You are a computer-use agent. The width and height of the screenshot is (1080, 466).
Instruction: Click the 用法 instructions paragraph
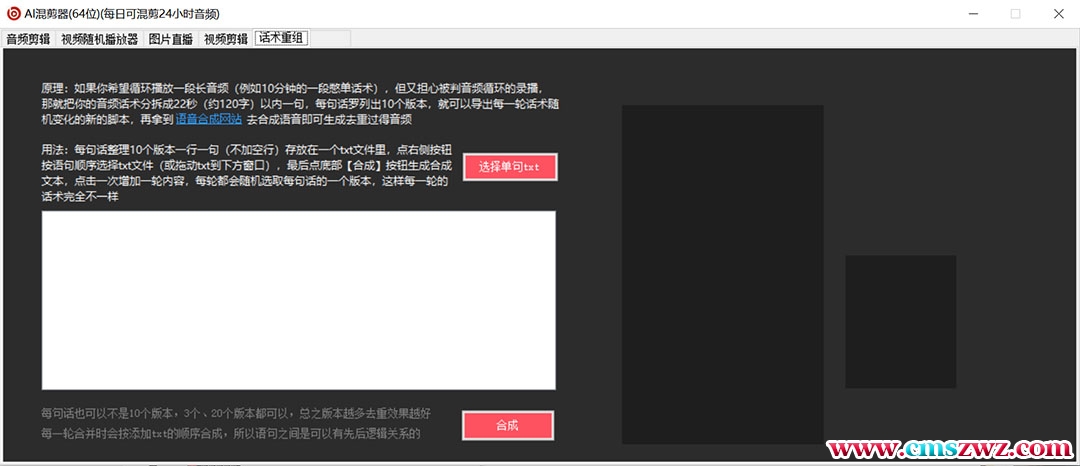tap(247, 173)
